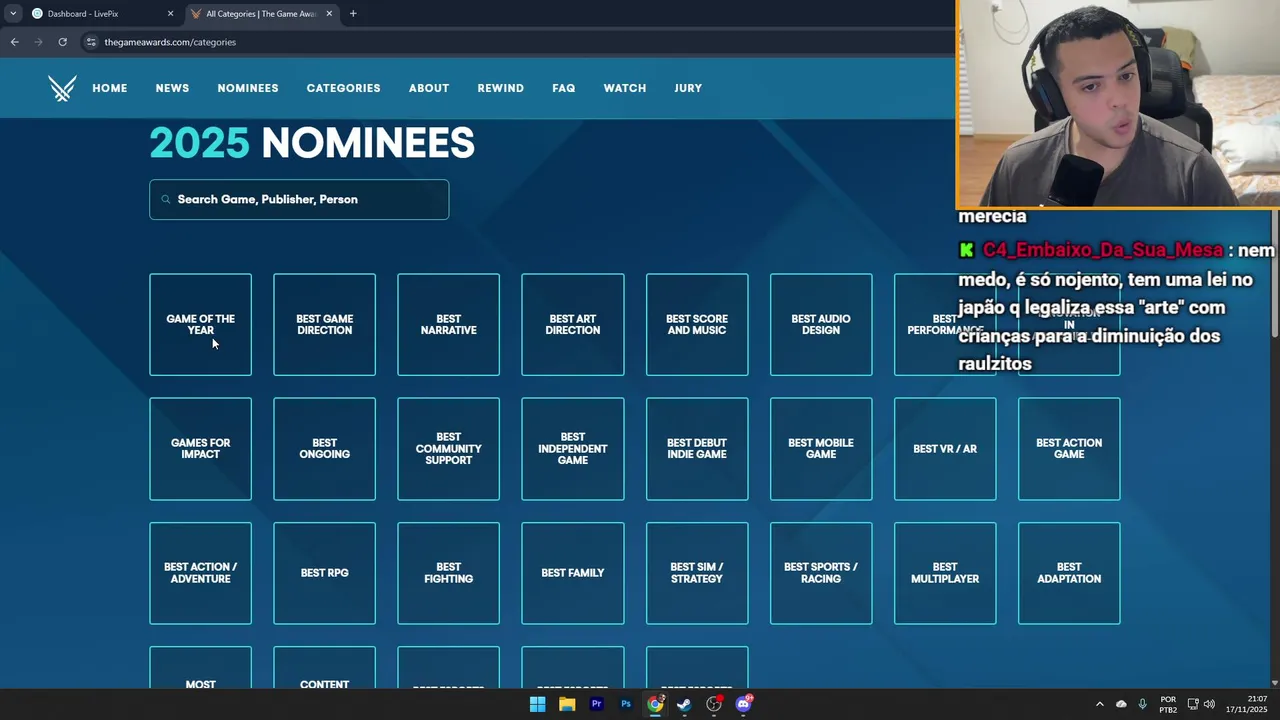Open the Best Adaptation category card

click(1069, 573)
